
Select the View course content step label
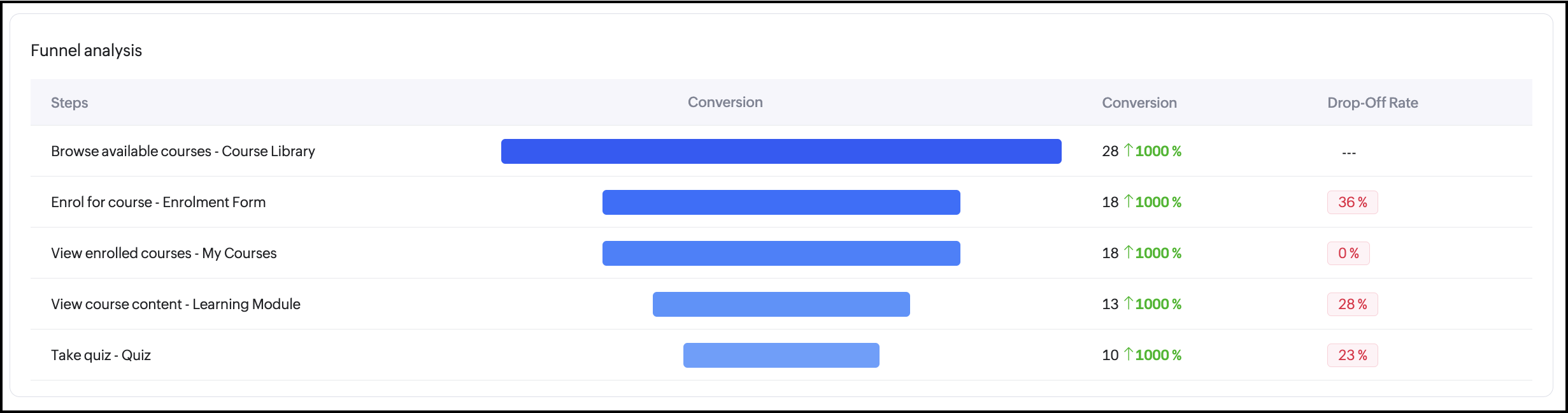tap(175, 305)
